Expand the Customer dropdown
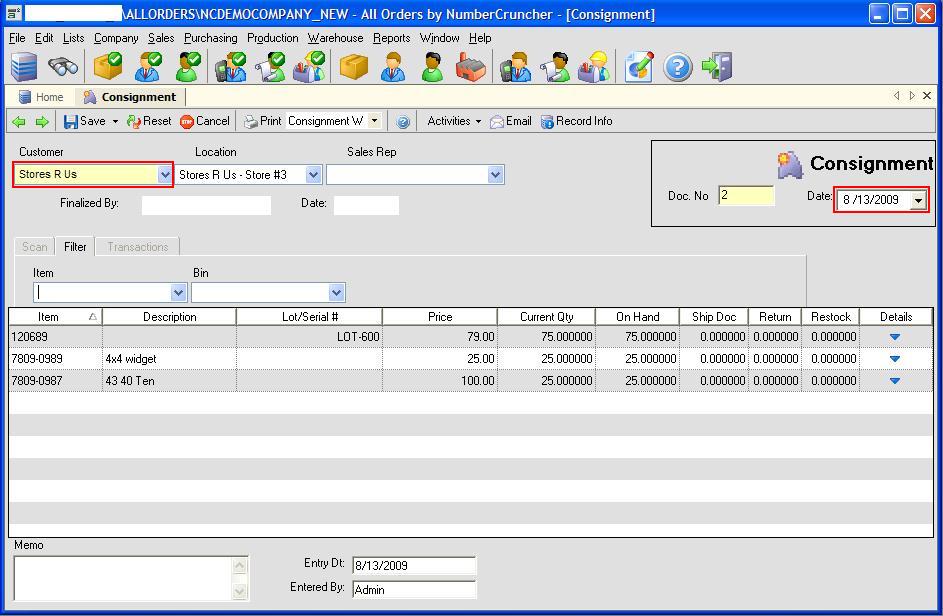The height and width of the screenshot is (616, 943). 165,174
